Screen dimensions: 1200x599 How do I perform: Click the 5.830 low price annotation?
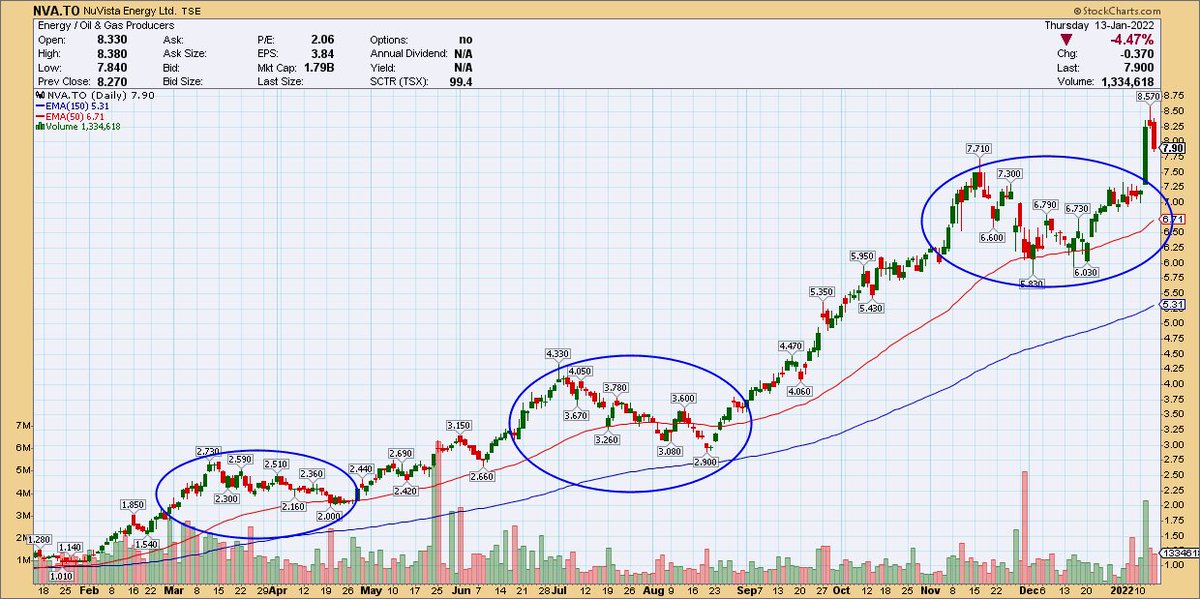click(x=1030, y=283)
